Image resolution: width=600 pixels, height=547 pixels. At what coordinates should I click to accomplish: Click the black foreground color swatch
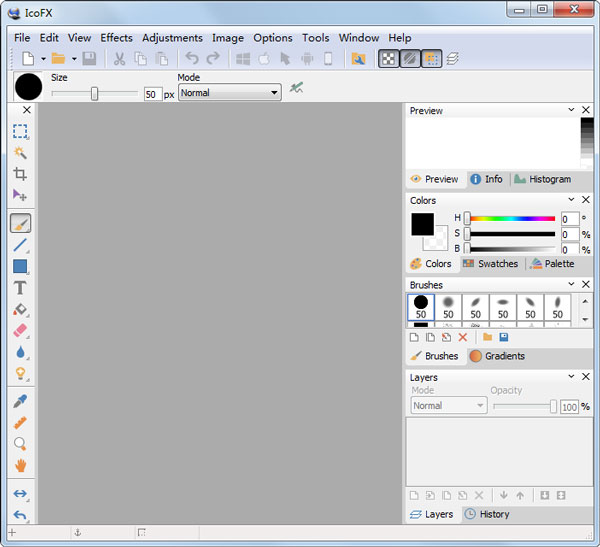point(422,224)
